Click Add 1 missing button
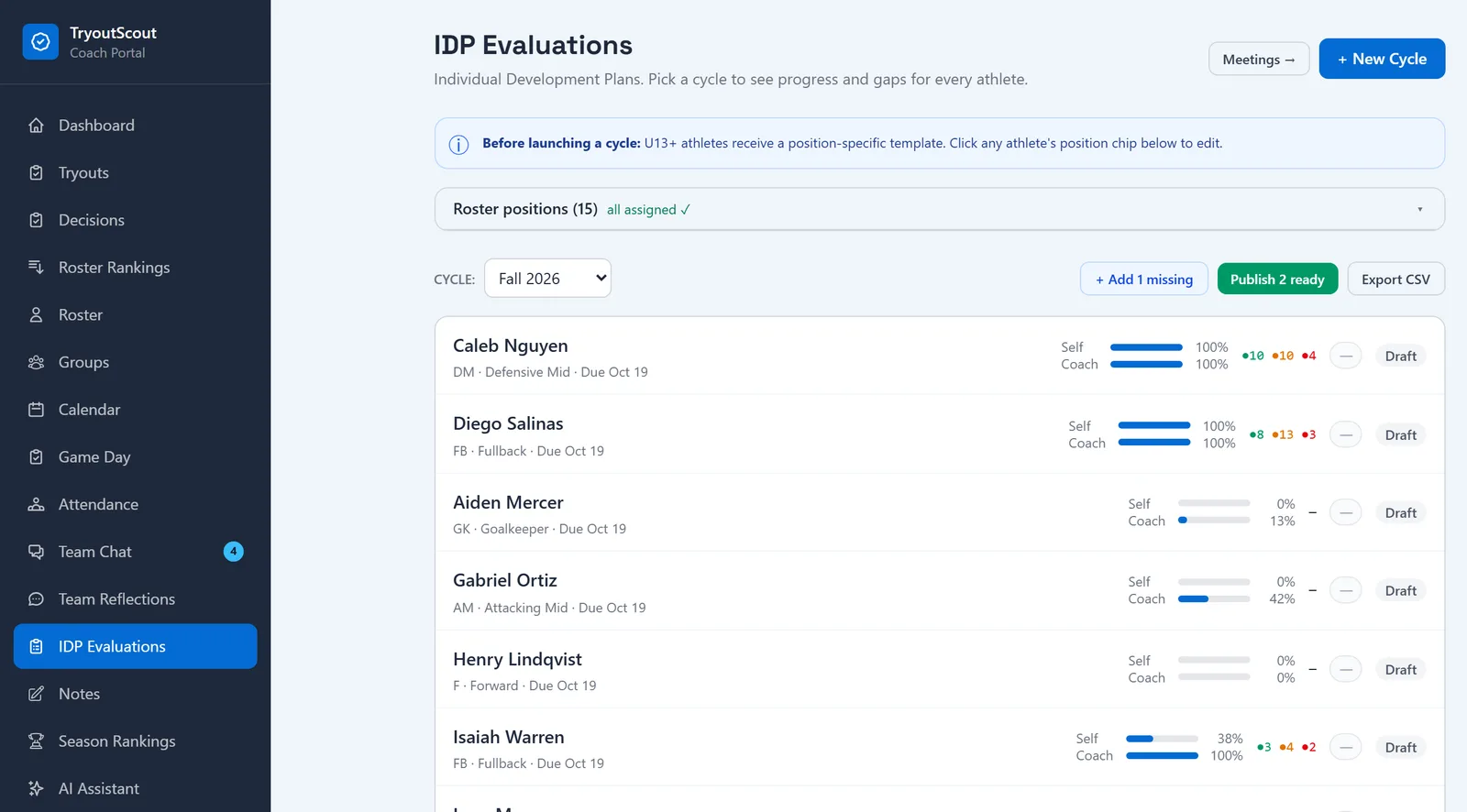The height and width of the screenshot is (812, 1467). 1144,280
